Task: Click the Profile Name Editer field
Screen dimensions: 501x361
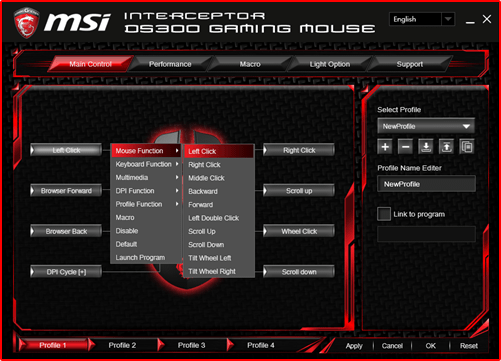Action: click(426, 184)
